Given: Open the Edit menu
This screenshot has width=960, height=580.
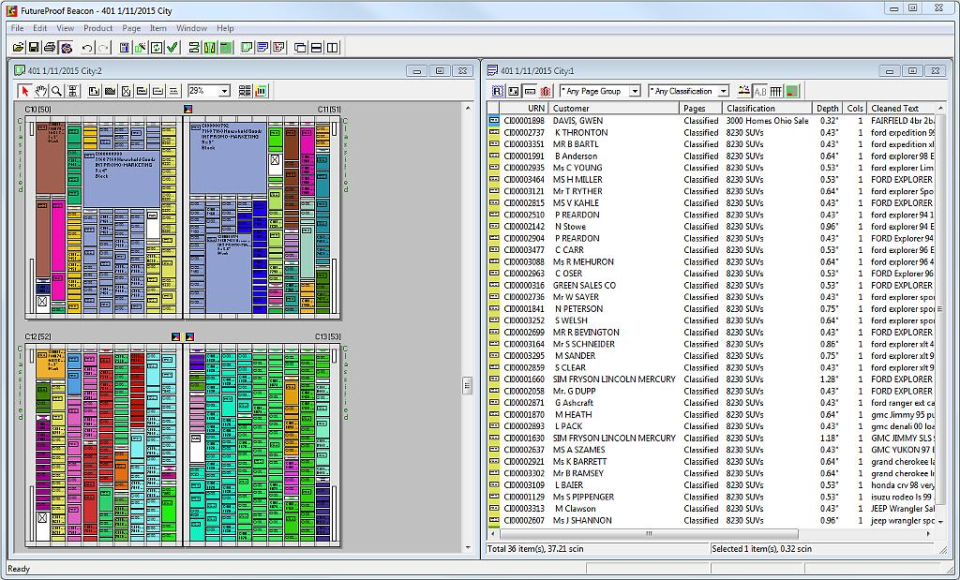Looking at the screenshot, I should 40,28.
